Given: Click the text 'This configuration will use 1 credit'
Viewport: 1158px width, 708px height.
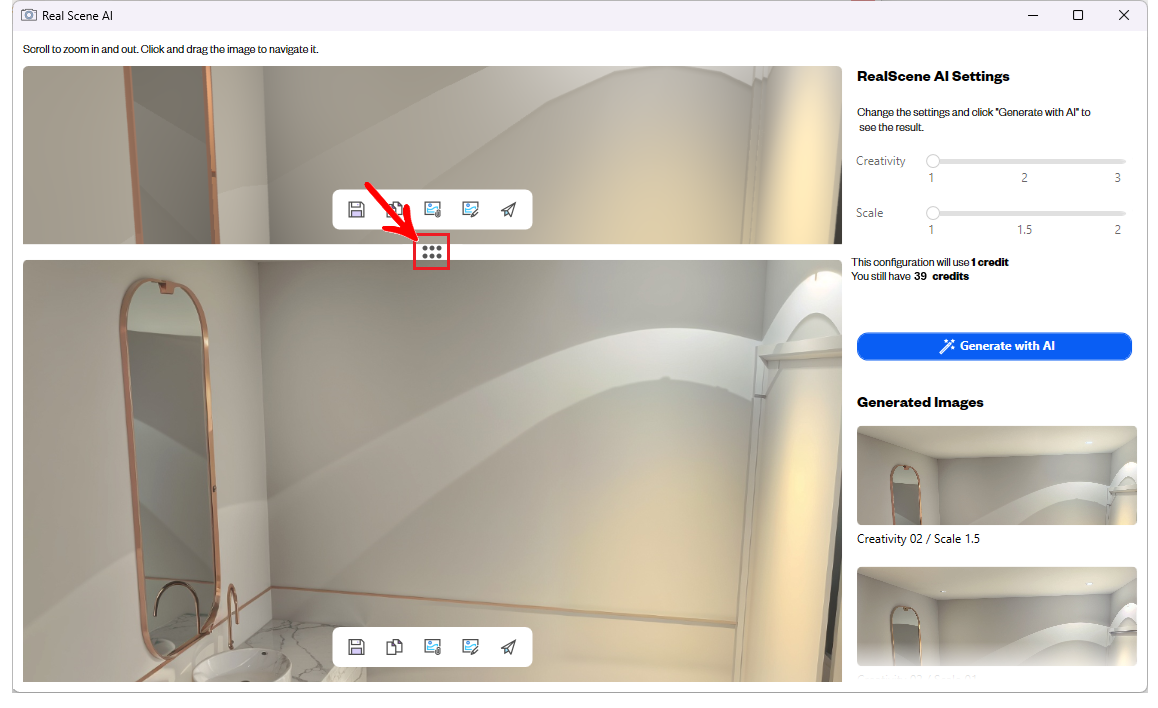Looking at the screenshot, I should click(x=930, y=262).
